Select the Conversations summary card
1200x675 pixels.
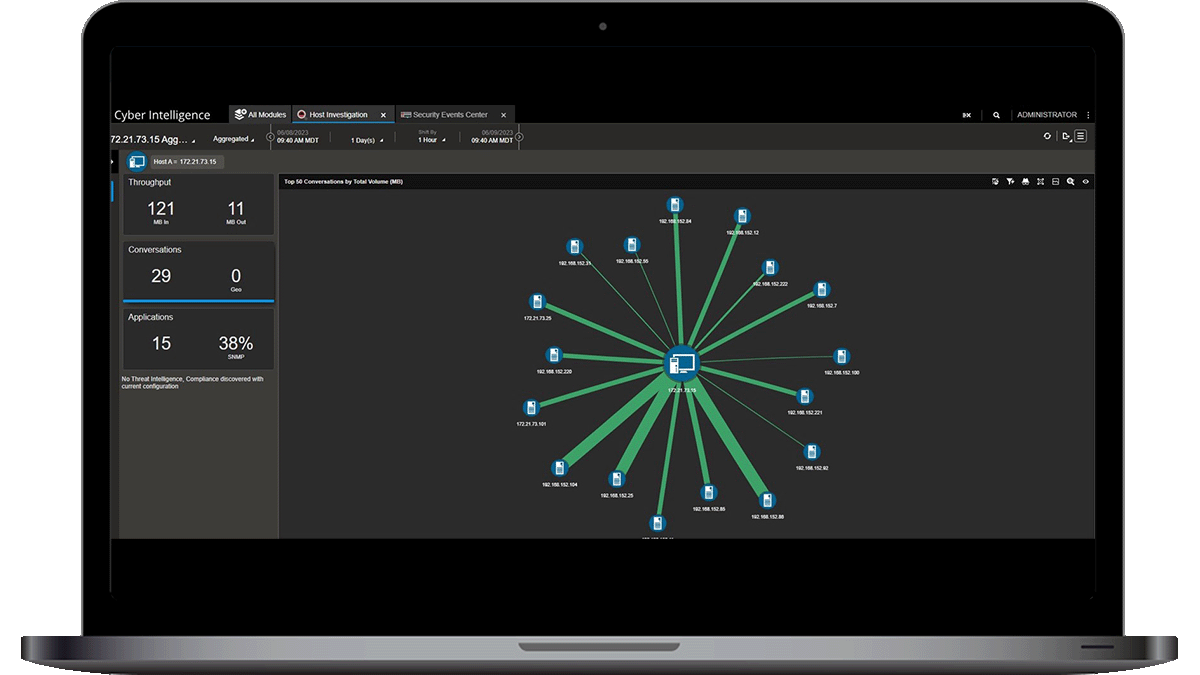click(198, 268)
